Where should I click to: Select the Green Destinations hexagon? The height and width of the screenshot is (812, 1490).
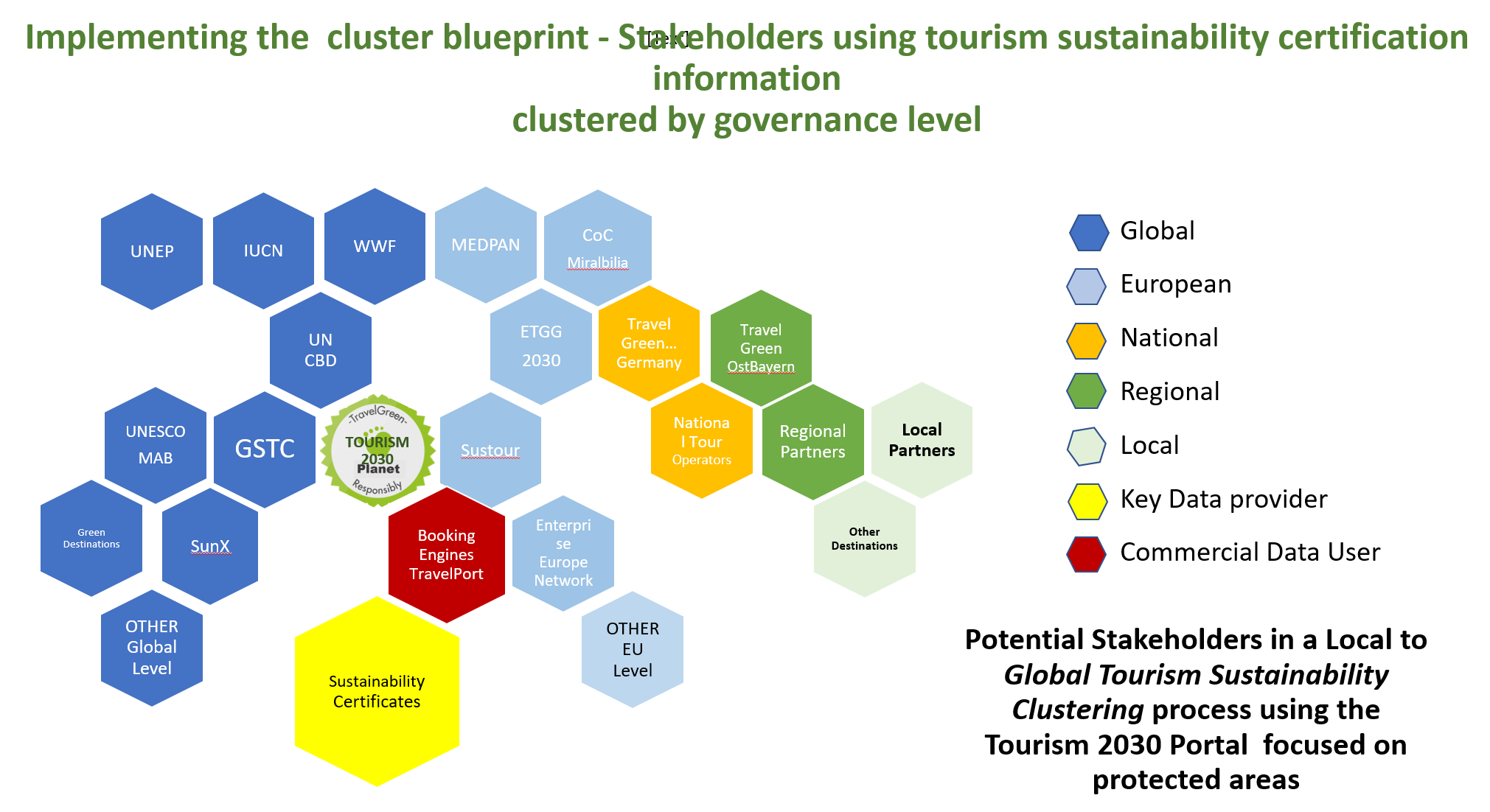[91, 538]
